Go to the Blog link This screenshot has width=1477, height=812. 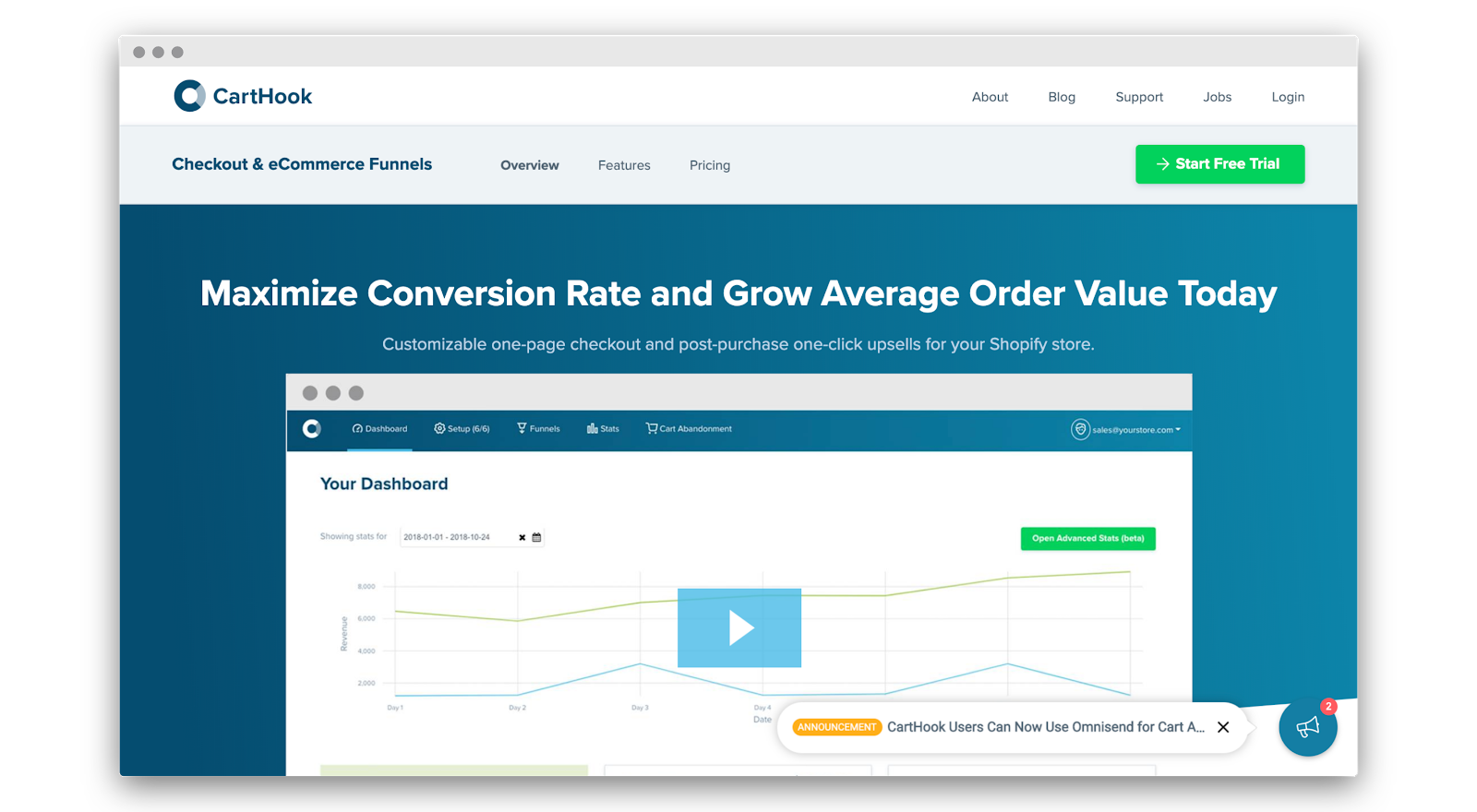click(1062, 97)
